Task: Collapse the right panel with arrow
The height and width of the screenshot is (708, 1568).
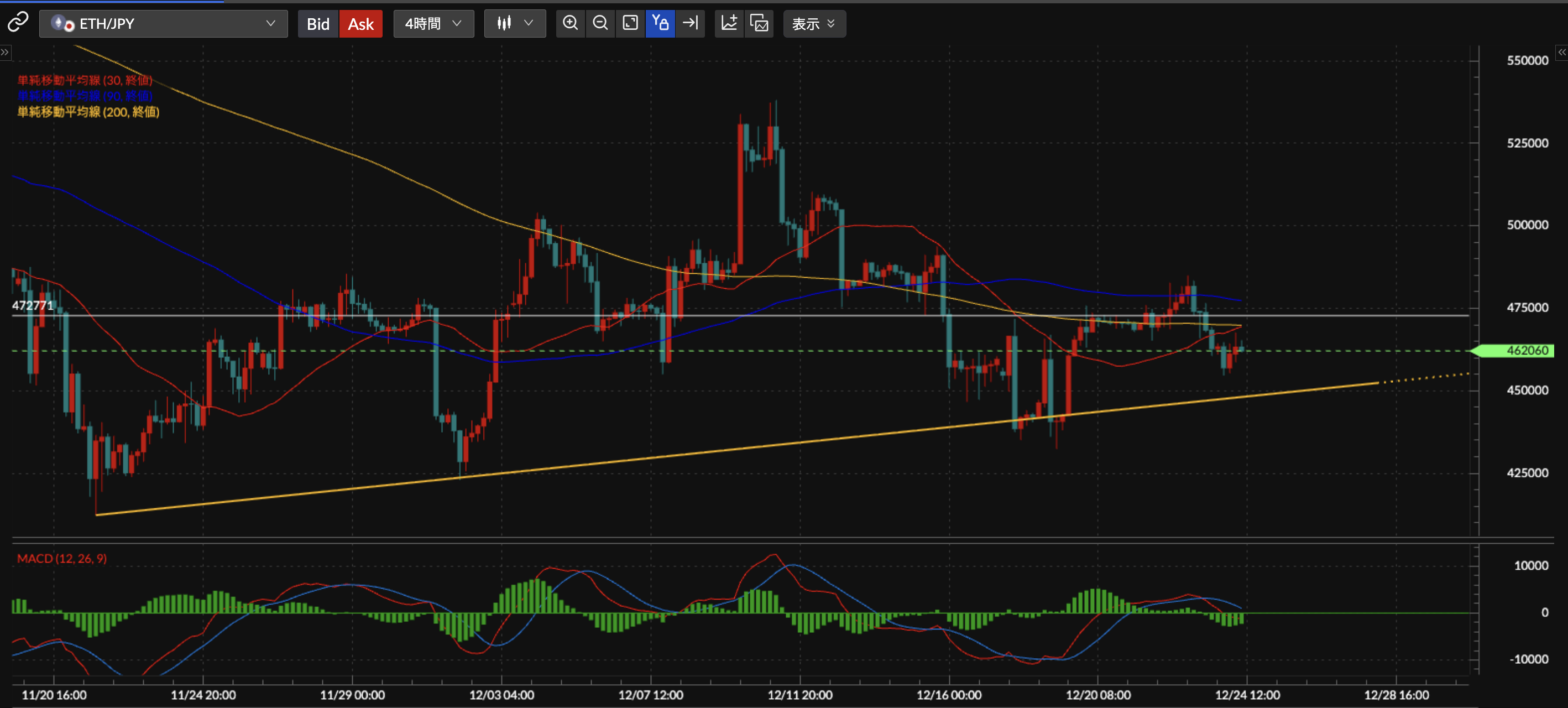Action: 1561,53
